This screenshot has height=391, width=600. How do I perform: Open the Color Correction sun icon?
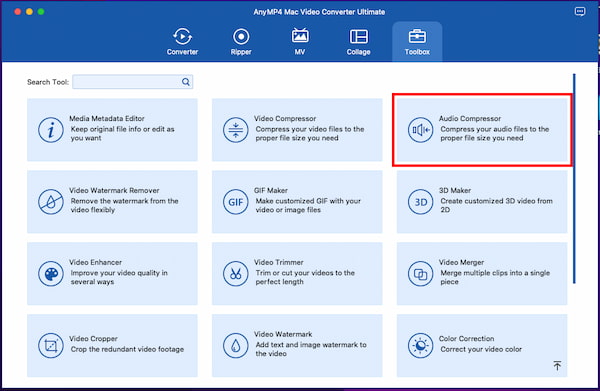click(420, 345)
